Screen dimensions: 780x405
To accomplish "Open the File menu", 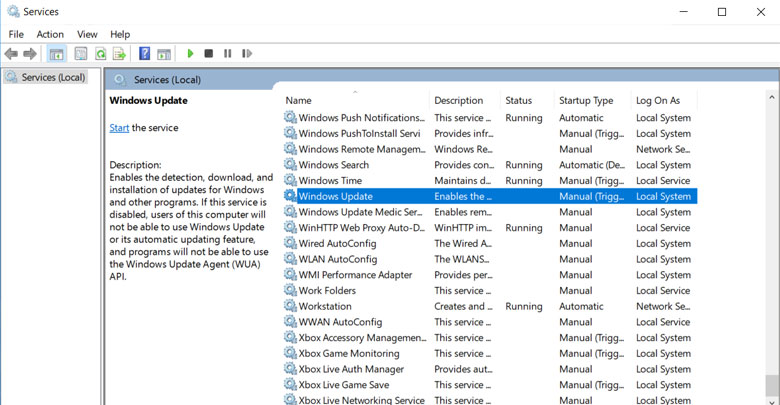I will tap(16, 34).
